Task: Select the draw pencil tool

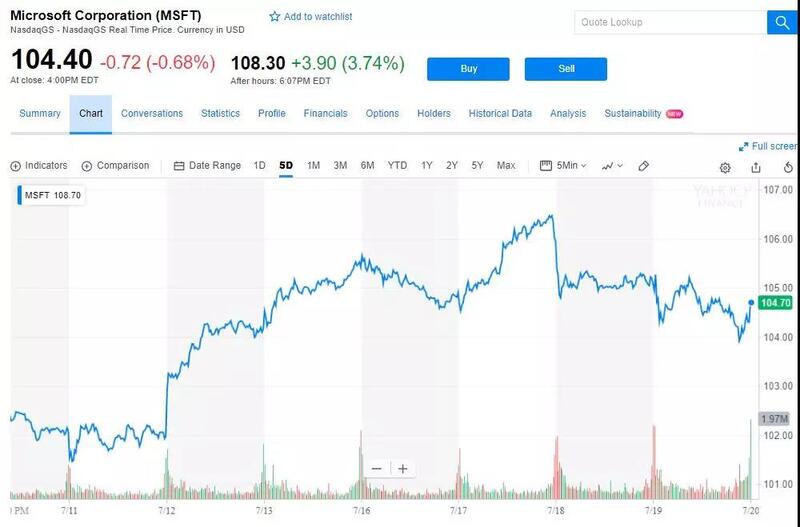Action: point(644,166)
